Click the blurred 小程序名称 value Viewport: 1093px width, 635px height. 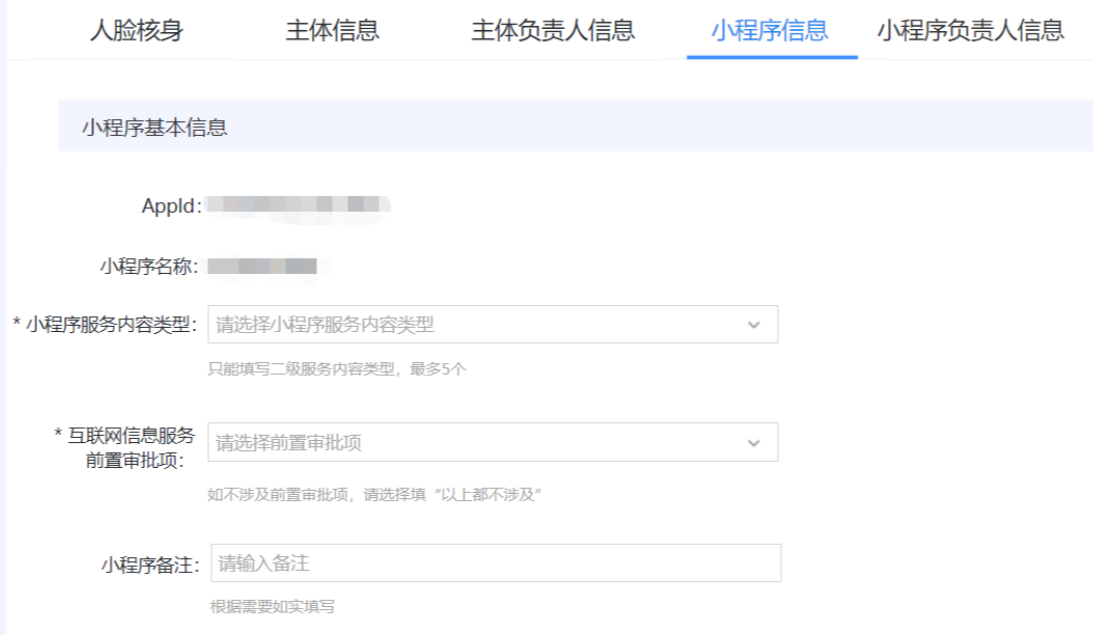[265, 266]
